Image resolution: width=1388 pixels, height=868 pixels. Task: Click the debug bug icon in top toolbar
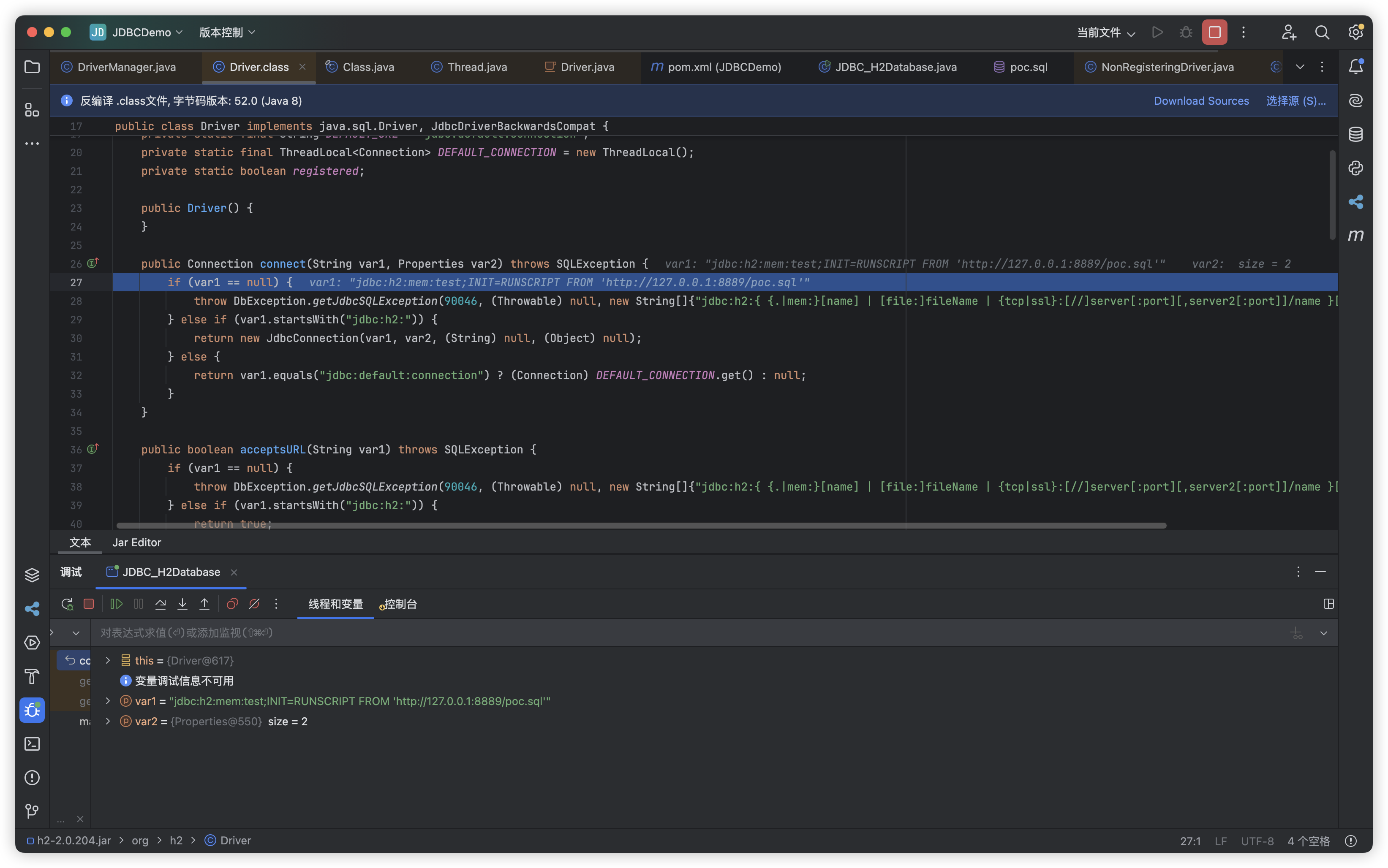(1186, 32)
